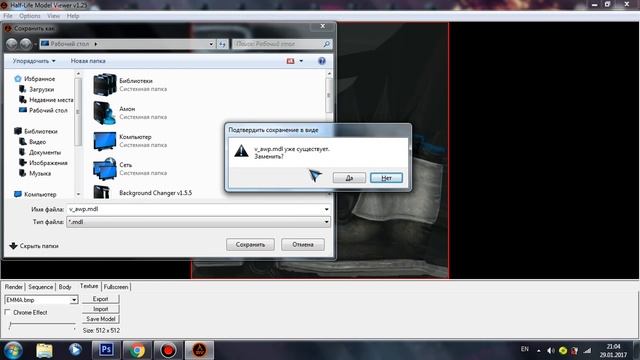The image size is (640, 360).
Task: Select the Компьютер icon in file list
Action: click(105, 140)
